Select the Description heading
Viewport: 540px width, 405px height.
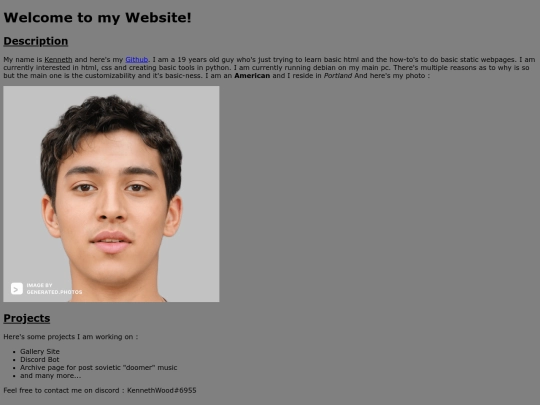[35, 41]
